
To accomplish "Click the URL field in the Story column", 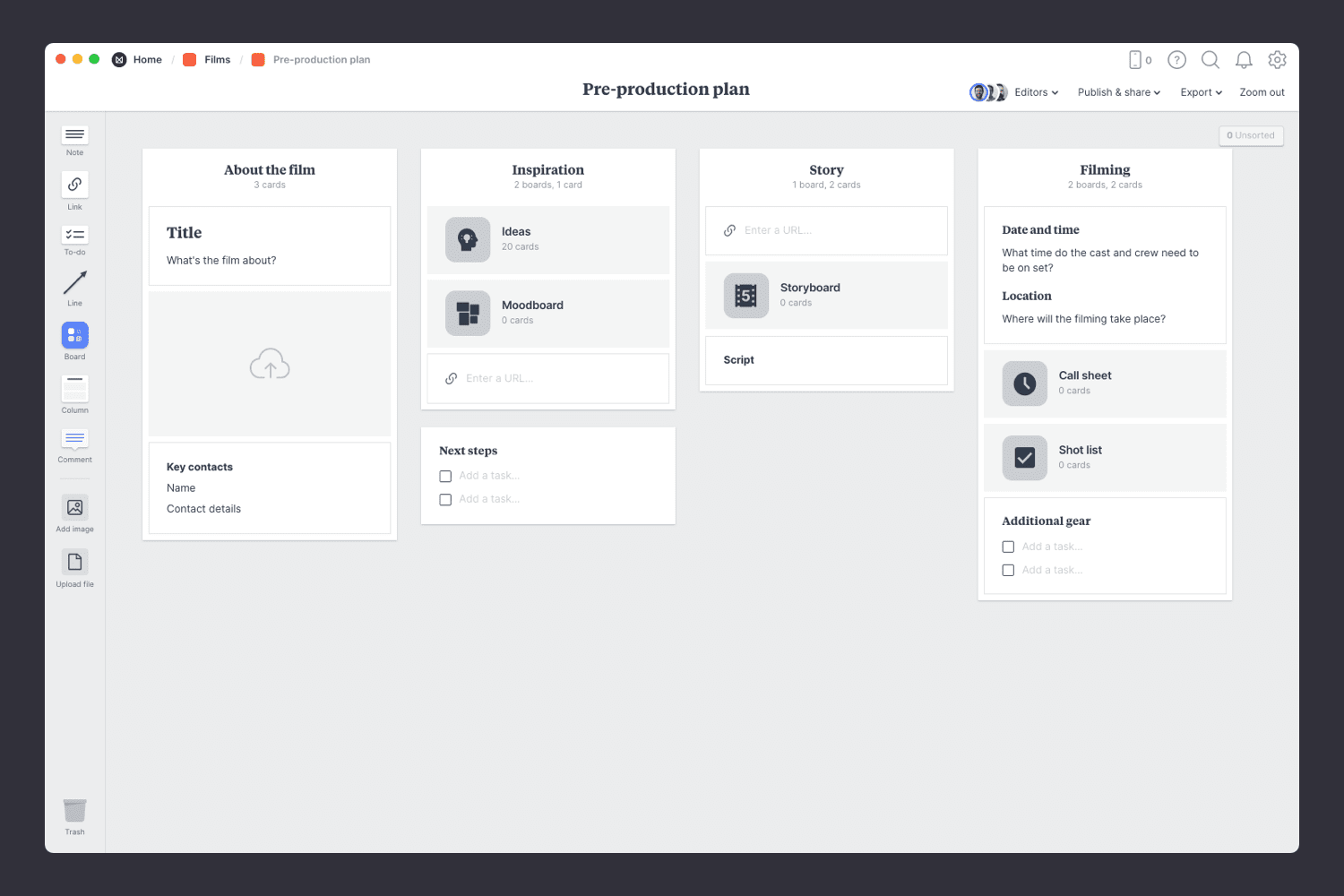I will tap(825, 230).
